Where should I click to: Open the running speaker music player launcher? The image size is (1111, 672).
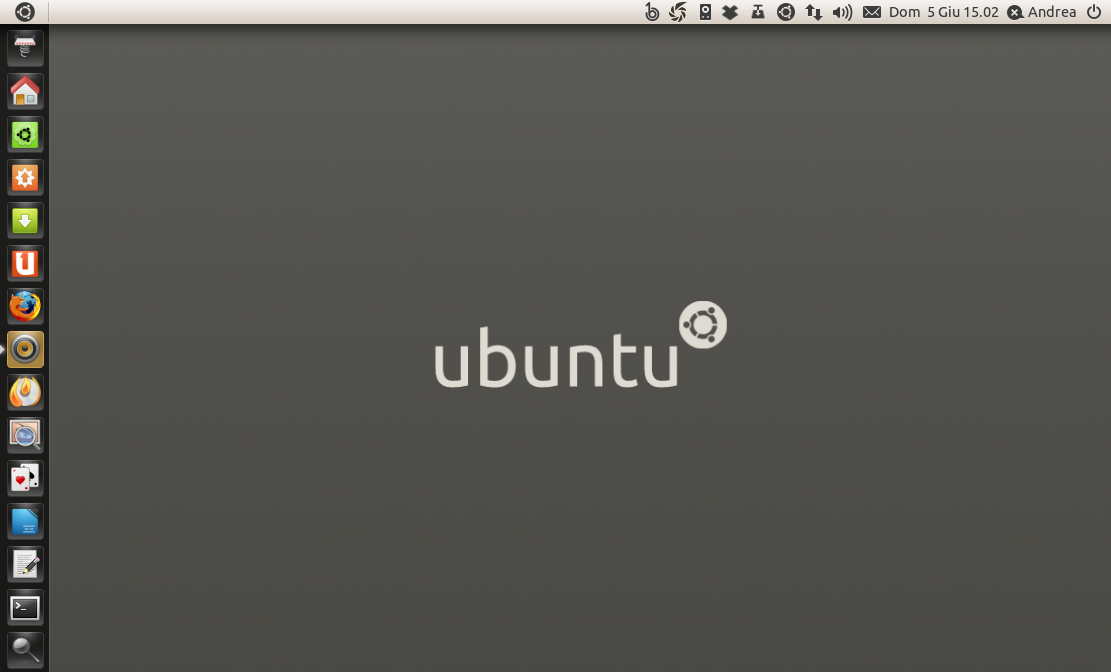click(26, 349)
